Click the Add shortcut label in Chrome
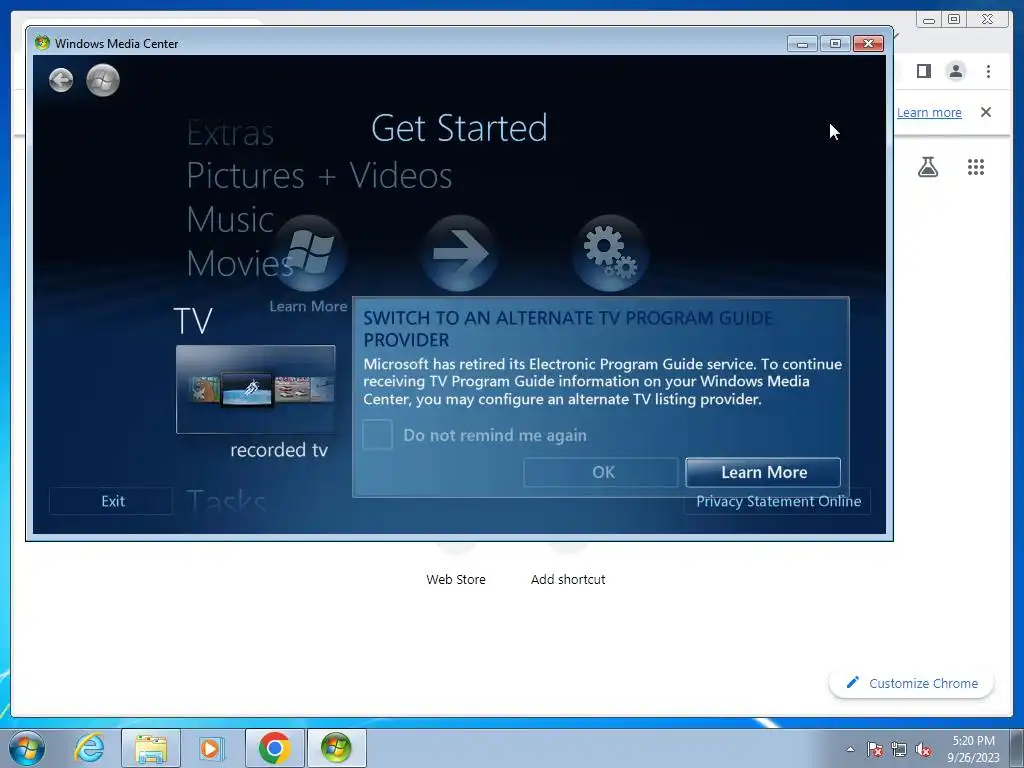This screenshot has height=768, width=1024. pyautogui.click(x=568, y=579)
